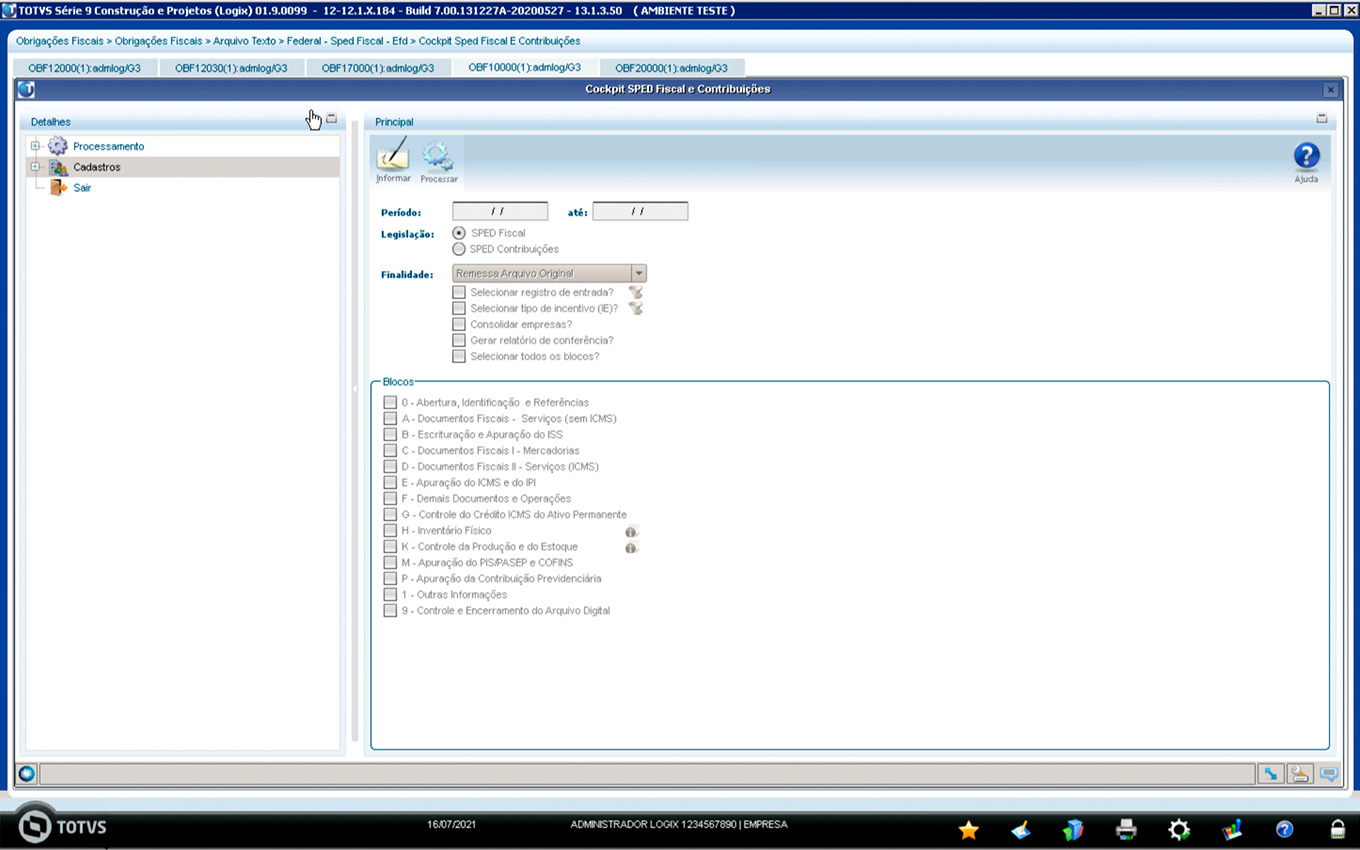
Task: Click round icon left of status bar
Action: click(27, 773)
